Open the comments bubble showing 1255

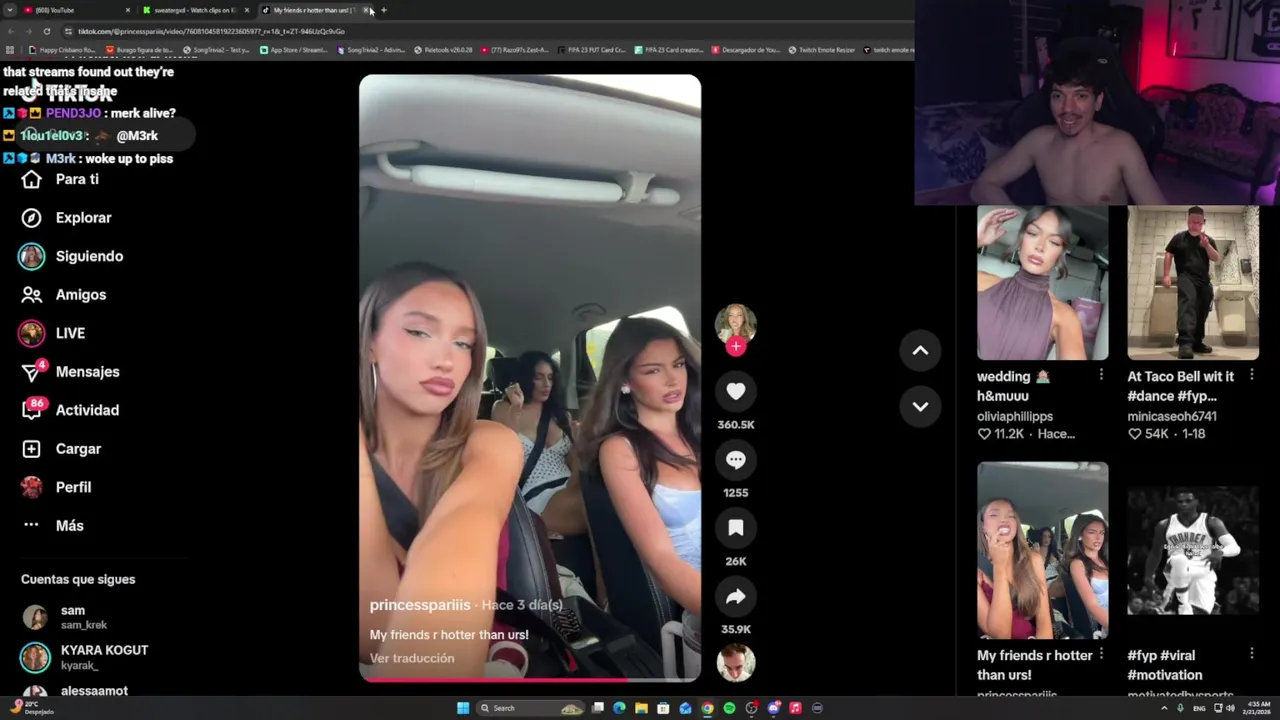click(736, 460)
